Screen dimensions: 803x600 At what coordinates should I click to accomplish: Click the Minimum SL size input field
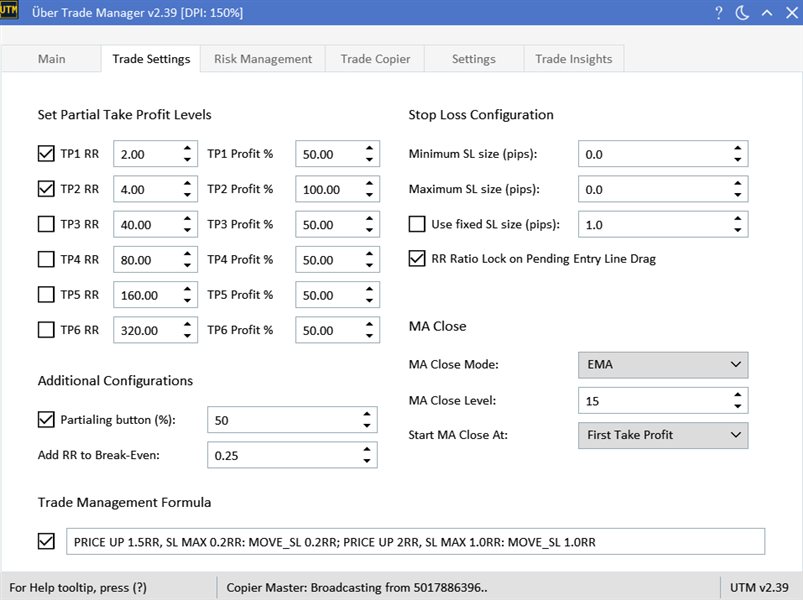pos(650,155)
